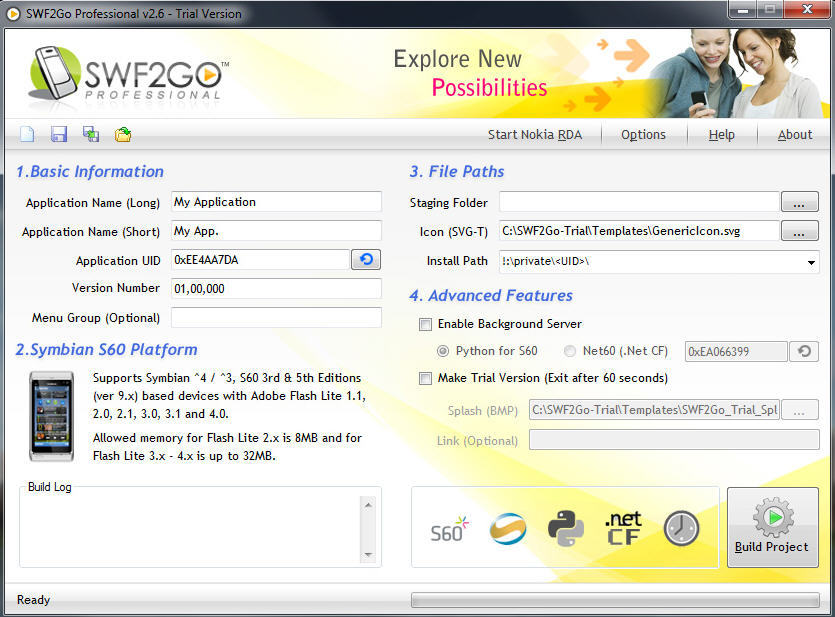This screenshot has height=617, width=835.
Task: Expand the Install Path dropdown
Action: tap(811, 262)
